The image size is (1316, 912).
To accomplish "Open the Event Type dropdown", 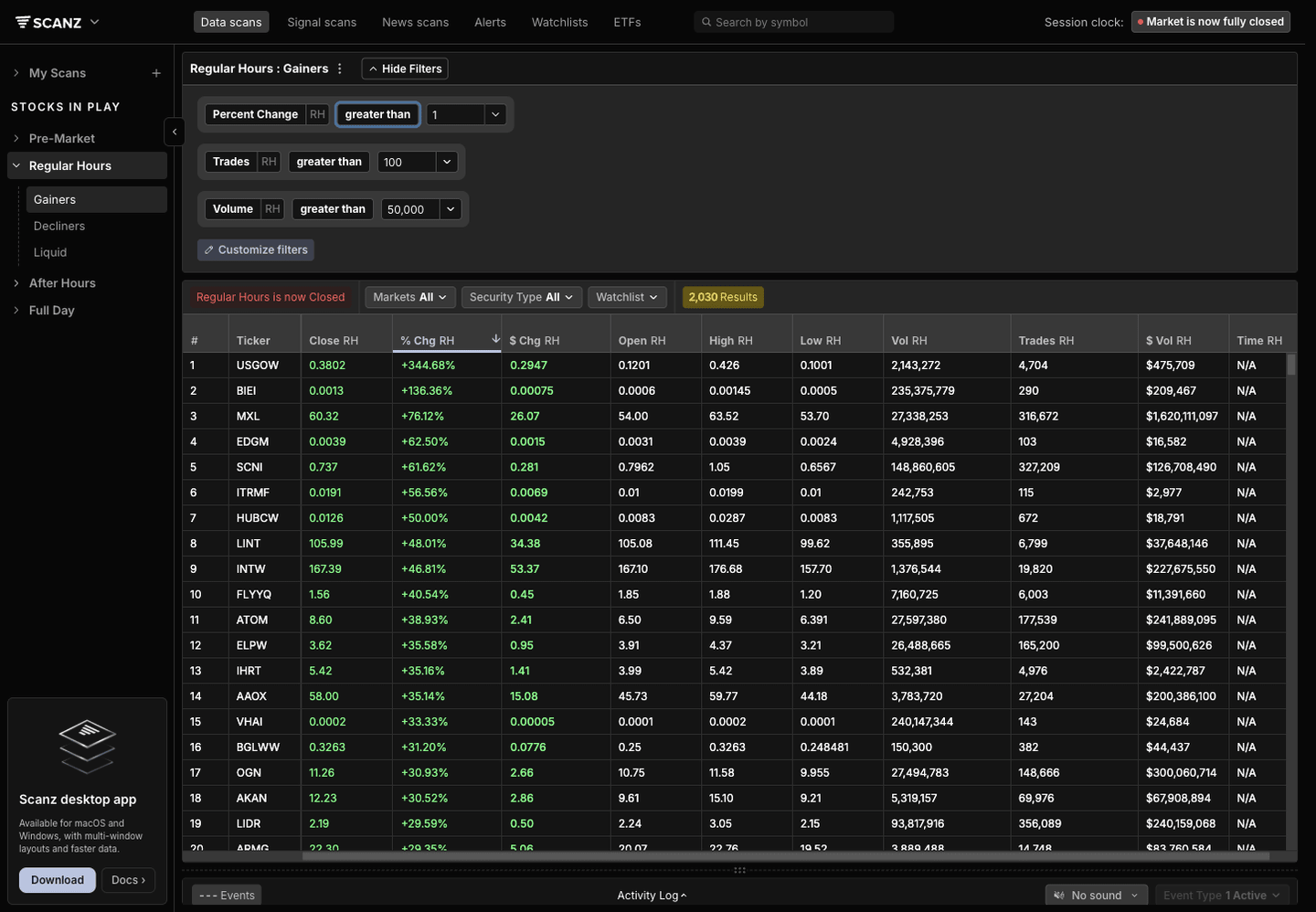I will [1221, 896].
